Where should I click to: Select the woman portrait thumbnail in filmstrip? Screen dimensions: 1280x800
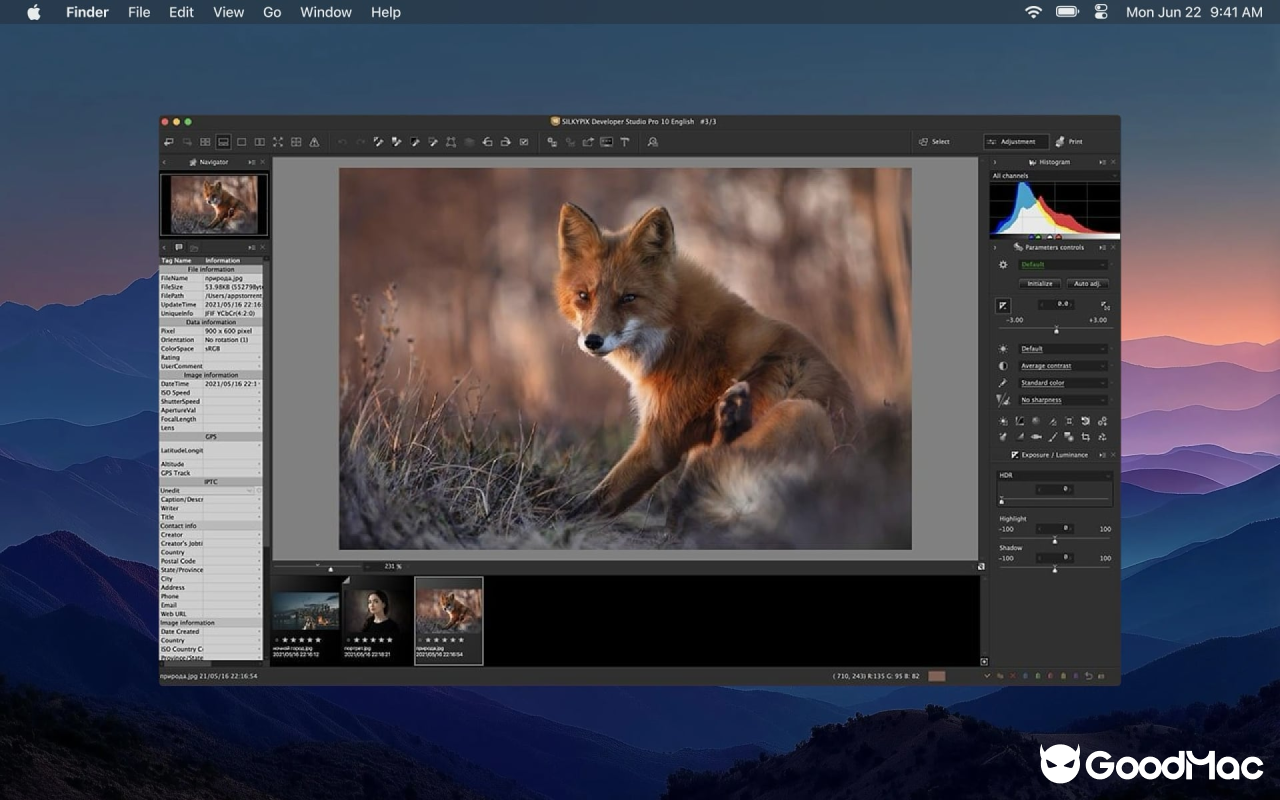tap(377, 621)
